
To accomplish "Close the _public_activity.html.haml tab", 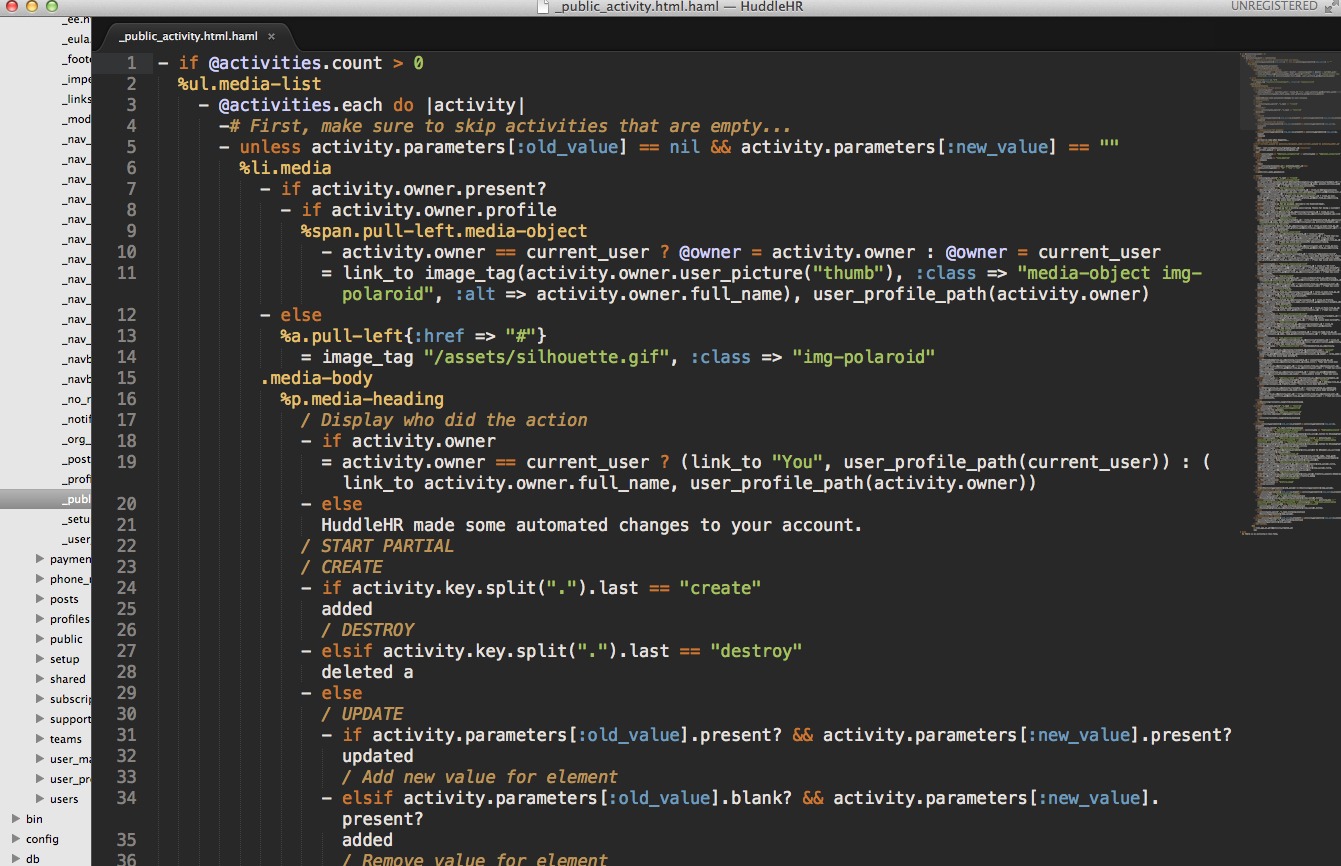I will coord(271,36).
